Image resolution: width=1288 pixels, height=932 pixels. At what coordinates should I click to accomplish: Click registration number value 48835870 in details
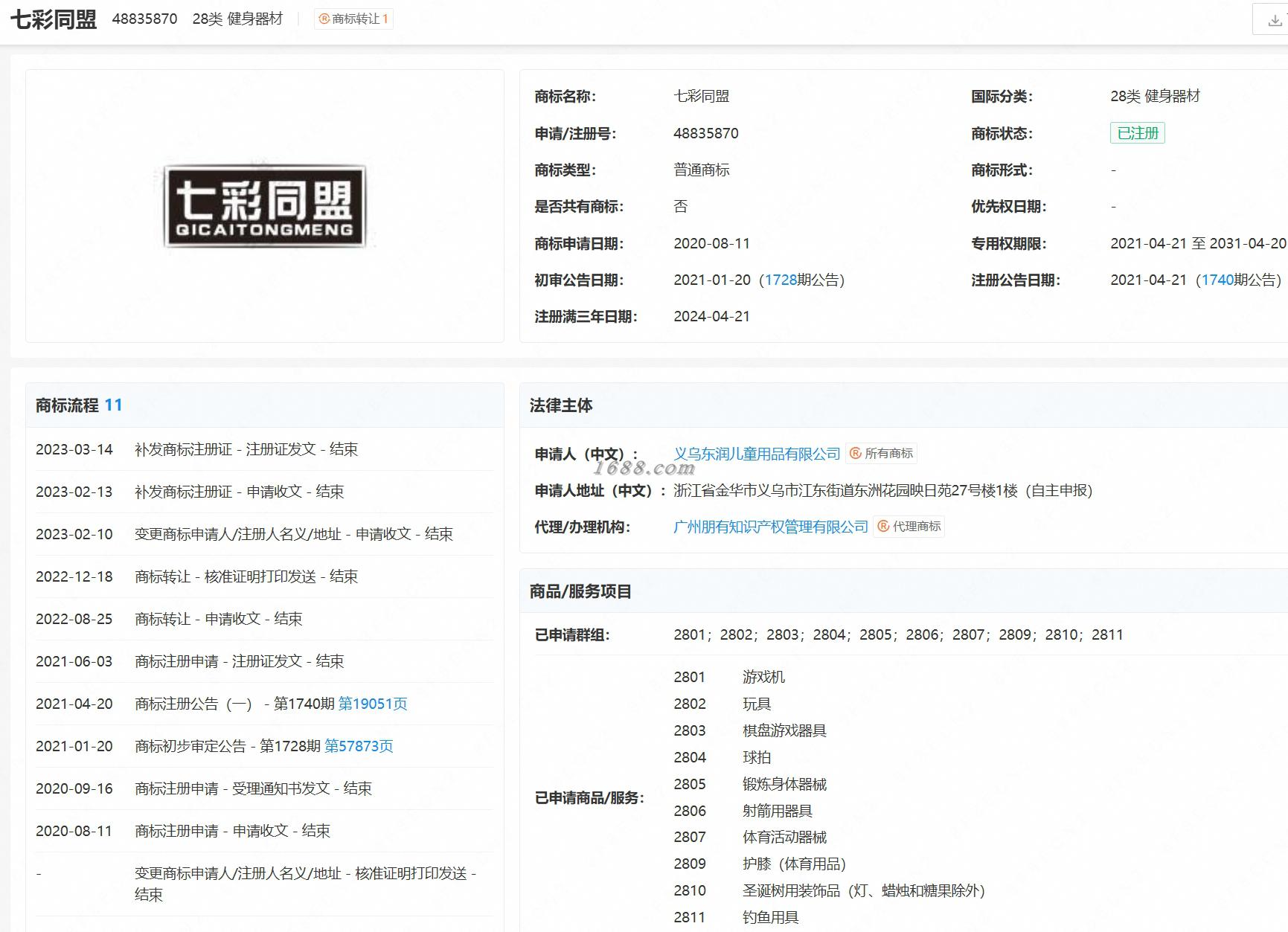pyautogui.click(x=706, y=133)
